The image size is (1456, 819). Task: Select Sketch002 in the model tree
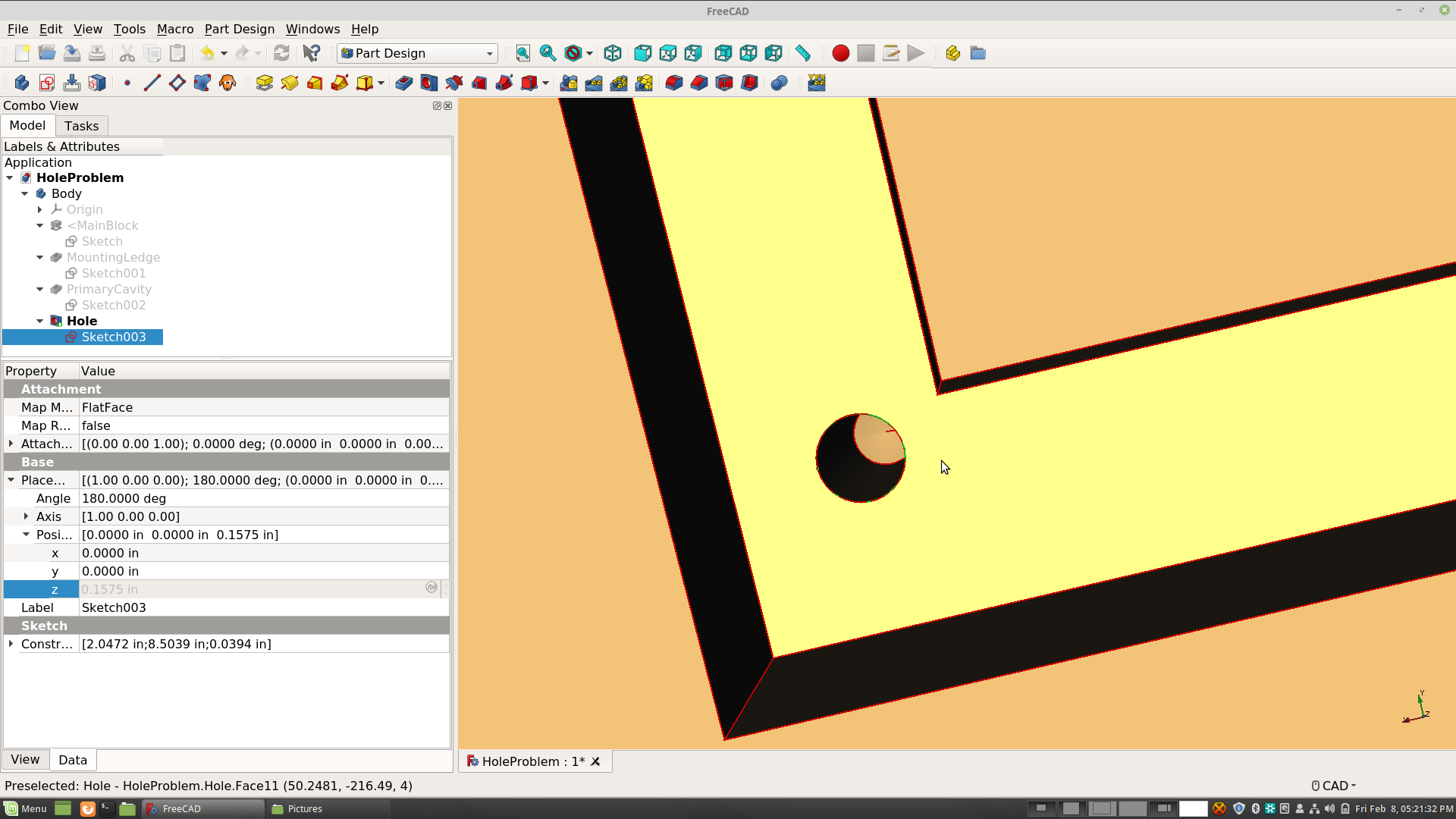[x=113, y=305]
